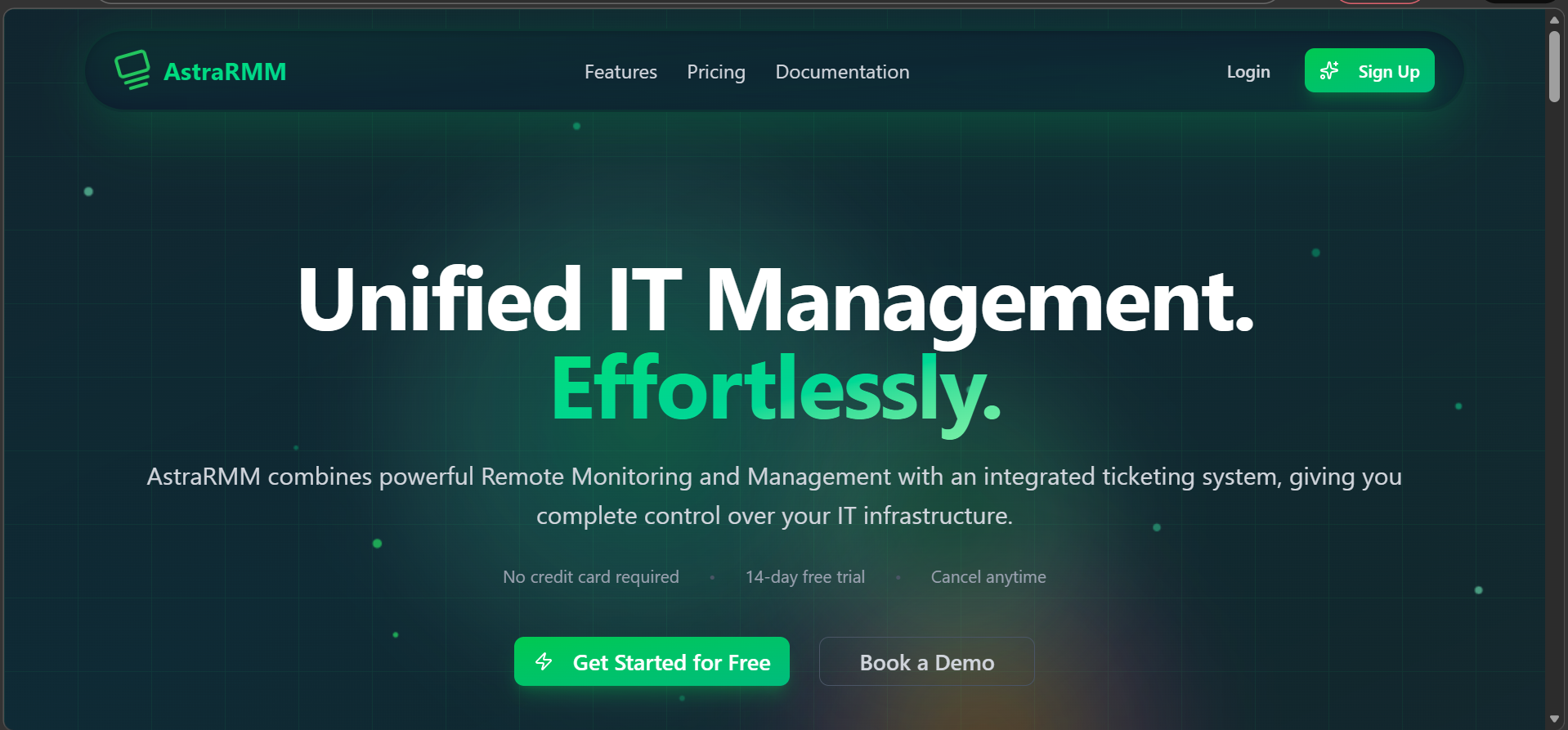
Task: Click the Book a Demo button
Action: pyautogui.click(x=926, y=662)
